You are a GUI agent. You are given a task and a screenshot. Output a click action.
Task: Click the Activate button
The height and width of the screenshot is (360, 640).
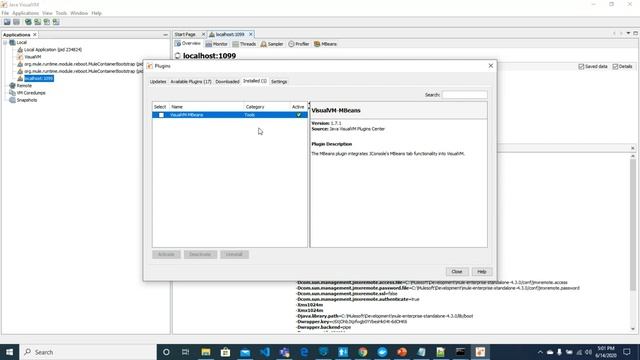166,255
